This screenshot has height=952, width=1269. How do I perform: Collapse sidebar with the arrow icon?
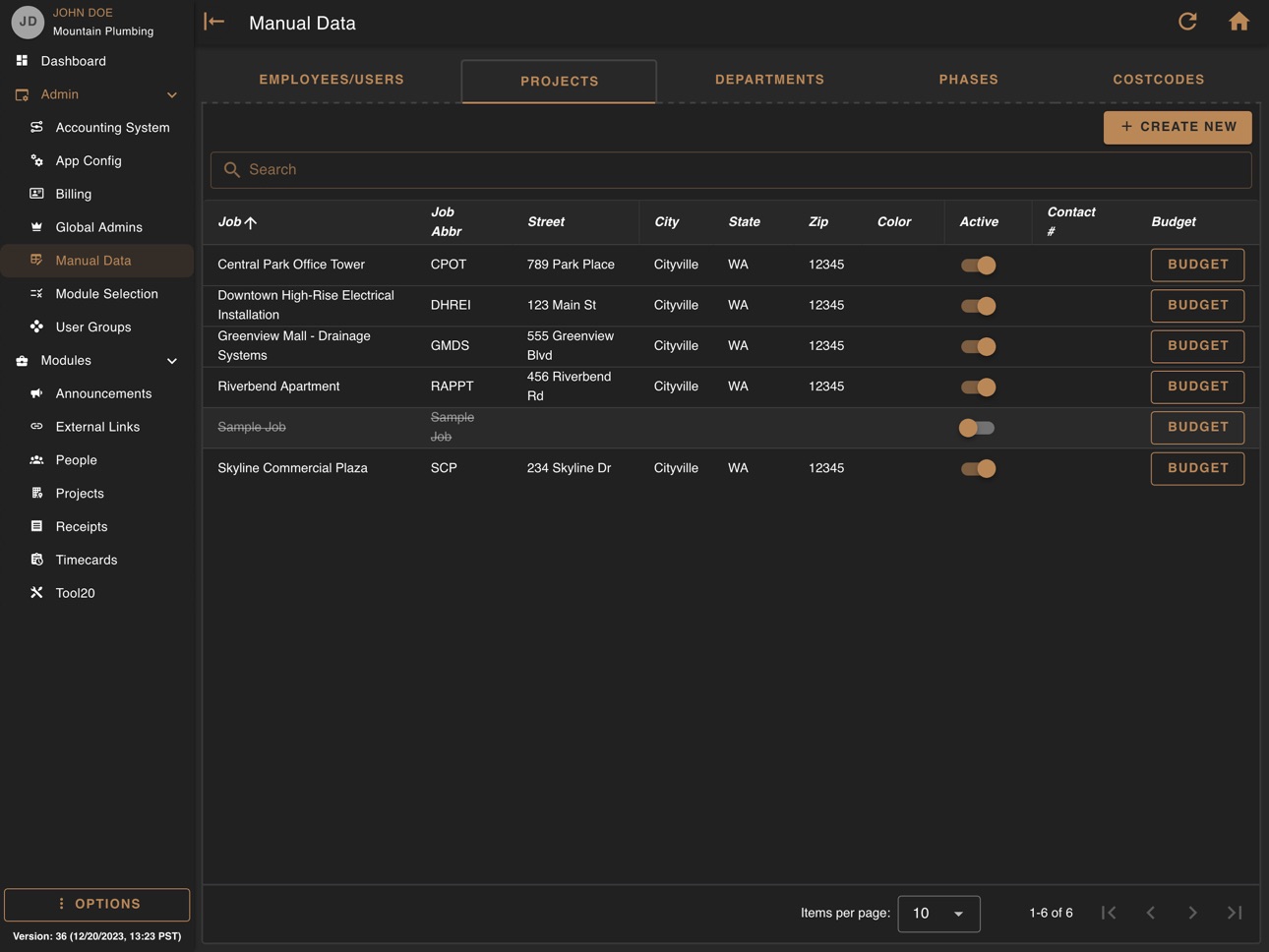214,22
